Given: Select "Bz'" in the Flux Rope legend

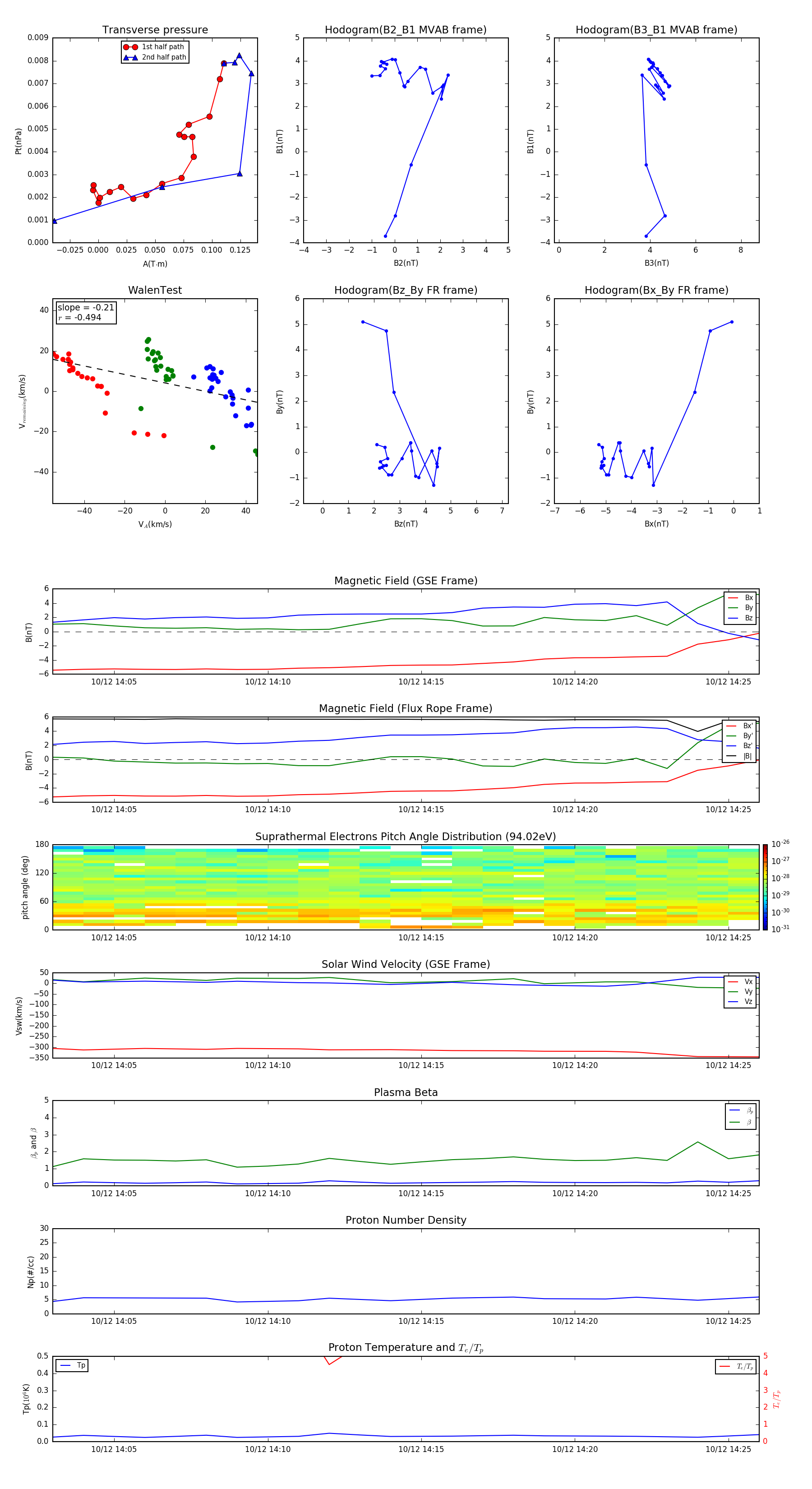Looking at the screenshot, I should coord(740,746).
